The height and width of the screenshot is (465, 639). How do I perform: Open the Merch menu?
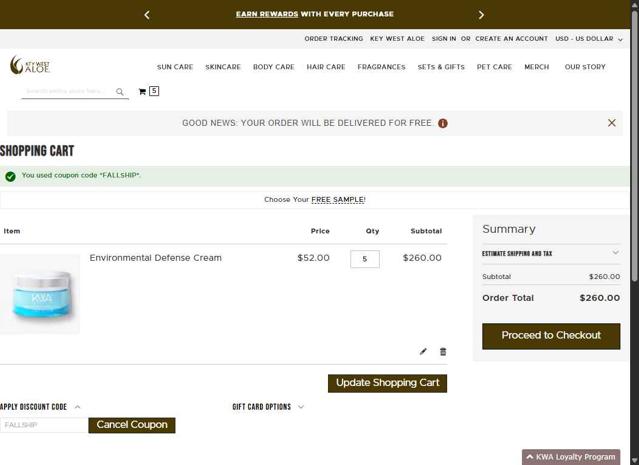coord(537,67)
